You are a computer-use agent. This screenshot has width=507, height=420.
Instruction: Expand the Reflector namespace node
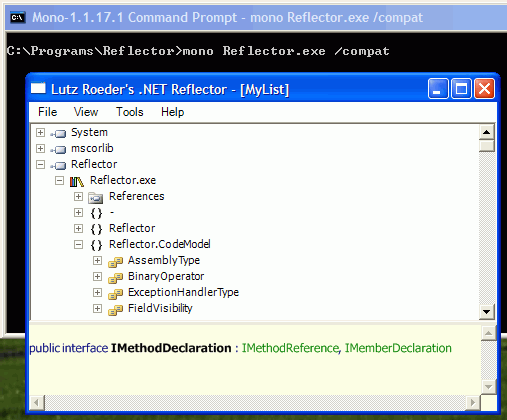(x=78, y=228)
